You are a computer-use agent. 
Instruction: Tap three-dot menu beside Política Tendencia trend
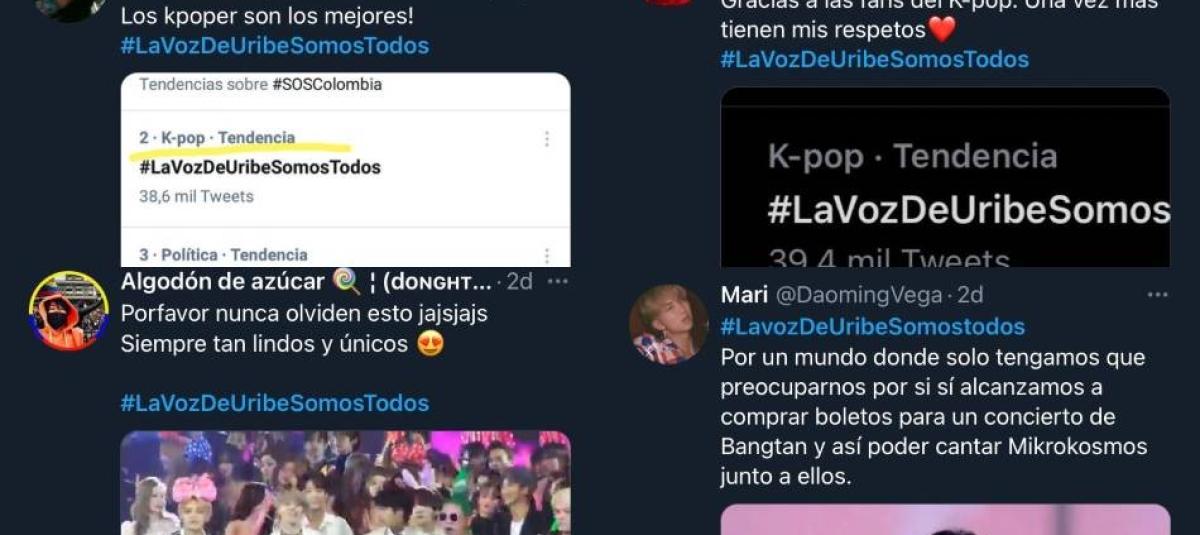[546, 256]
